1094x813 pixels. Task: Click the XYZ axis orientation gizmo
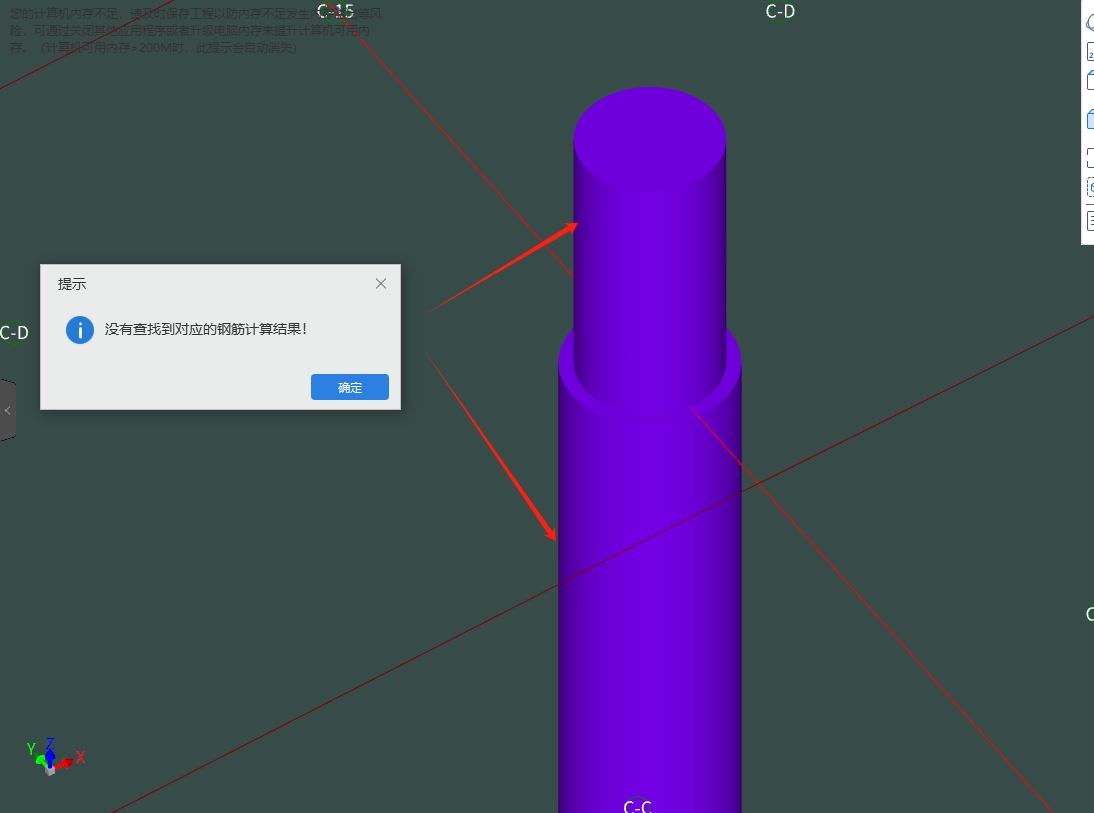(x=54, y=756)
